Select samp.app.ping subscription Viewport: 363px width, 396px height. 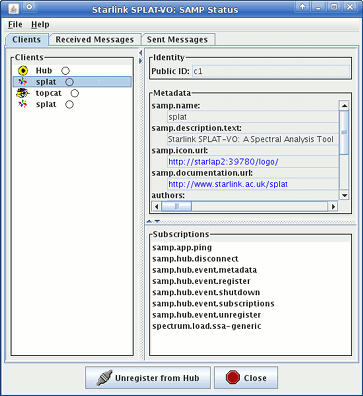[182, 248]
